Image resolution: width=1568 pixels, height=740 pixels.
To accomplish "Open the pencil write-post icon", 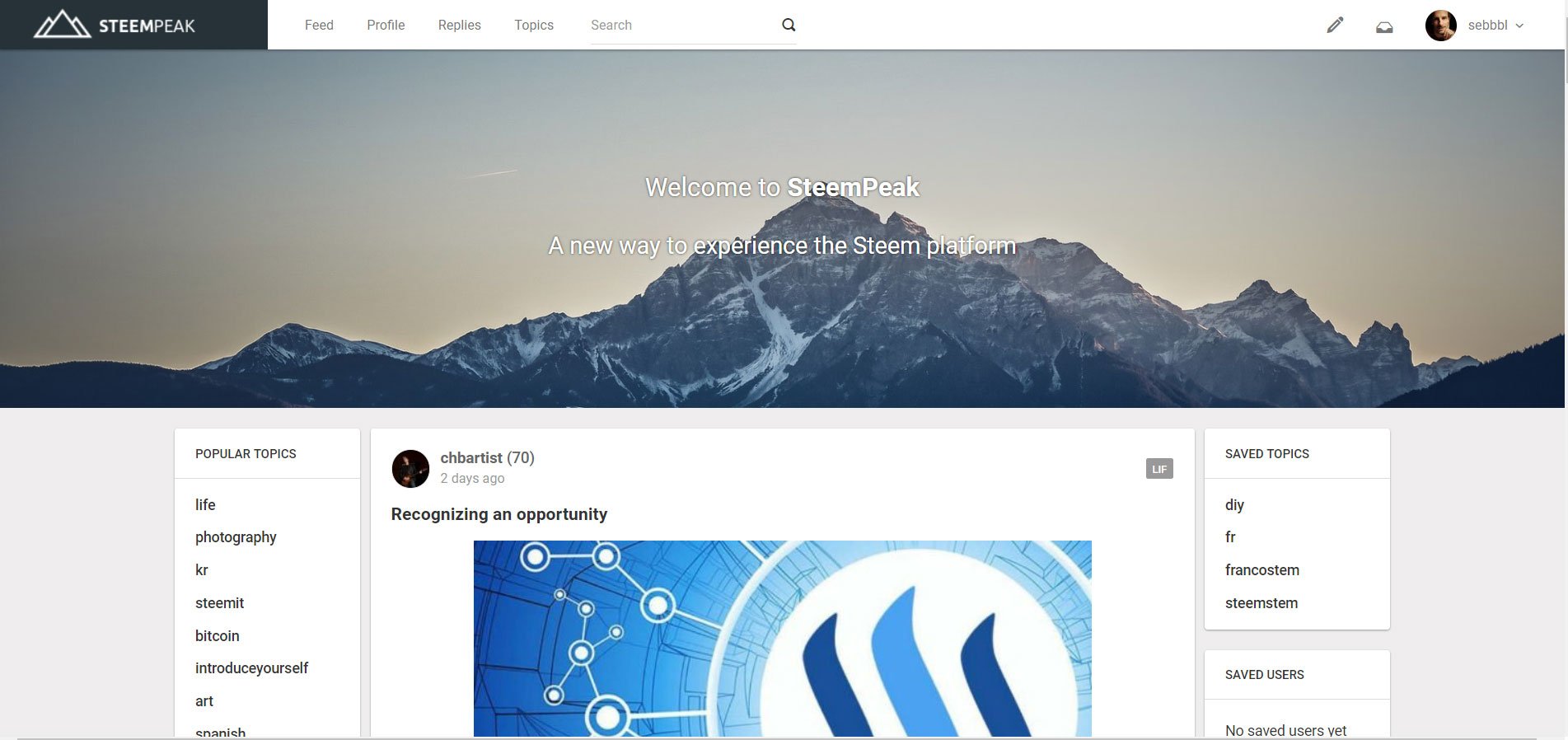I will click(1335, 26).
